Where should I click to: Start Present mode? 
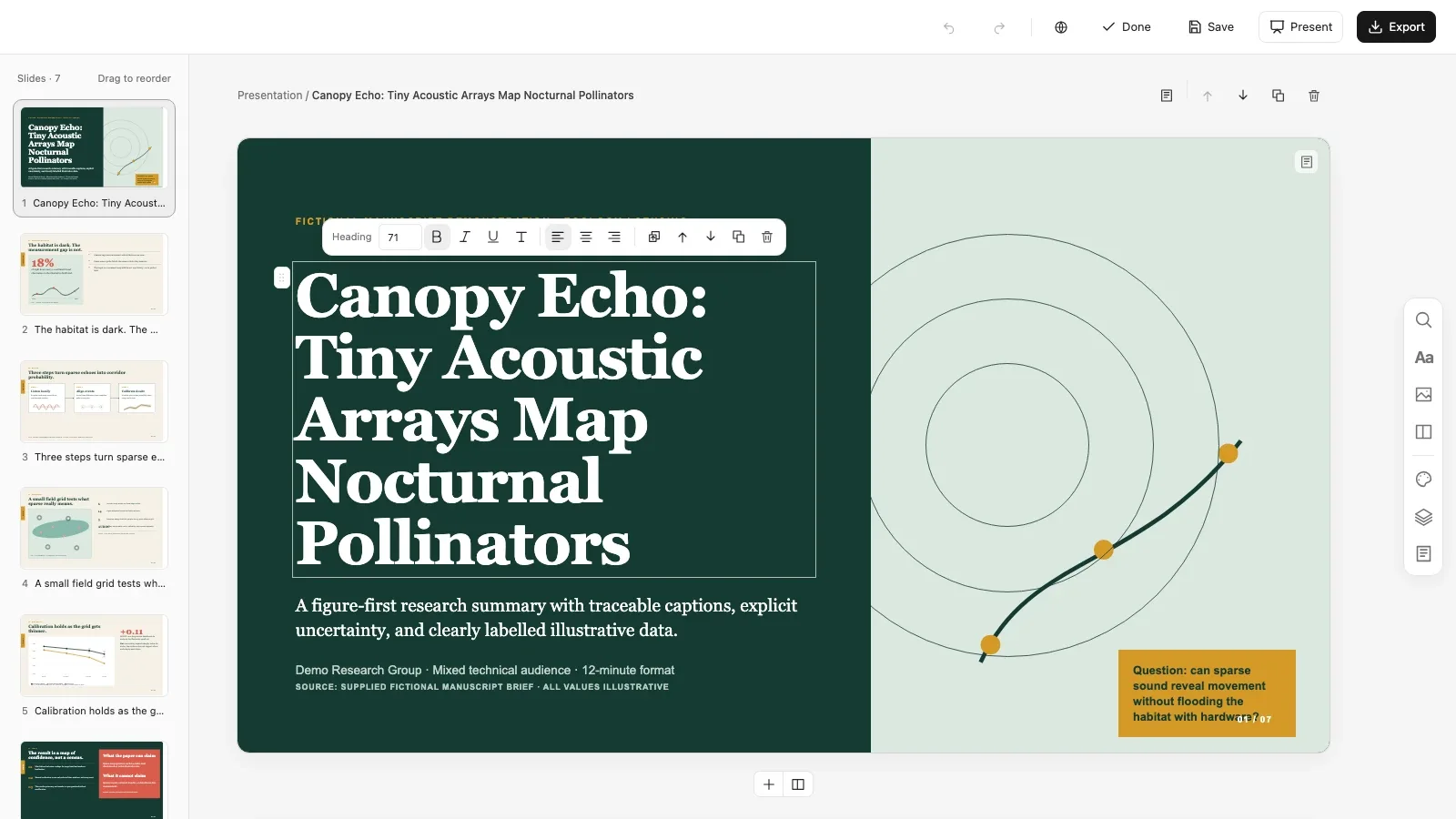point(1301,27)
